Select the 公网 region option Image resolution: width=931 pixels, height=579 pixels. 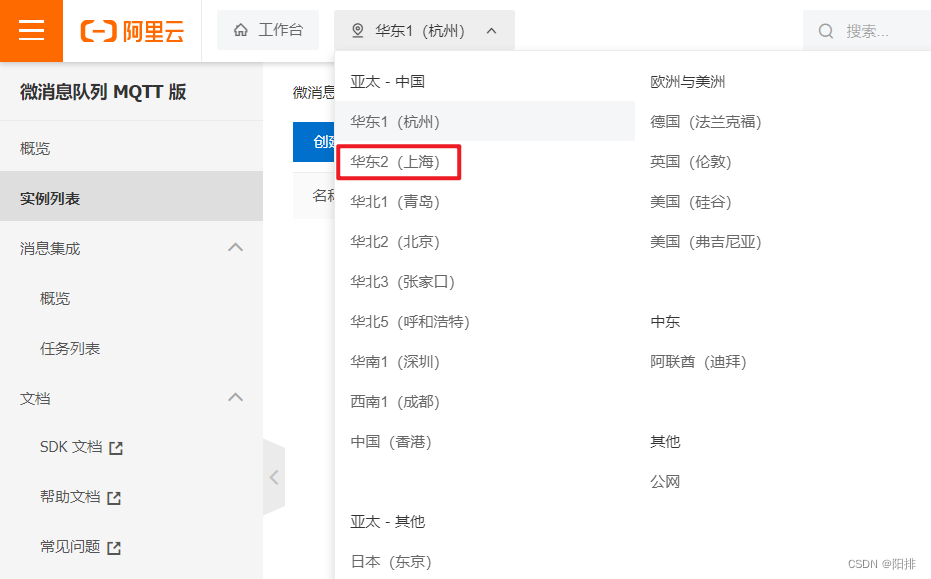point(665,481)
